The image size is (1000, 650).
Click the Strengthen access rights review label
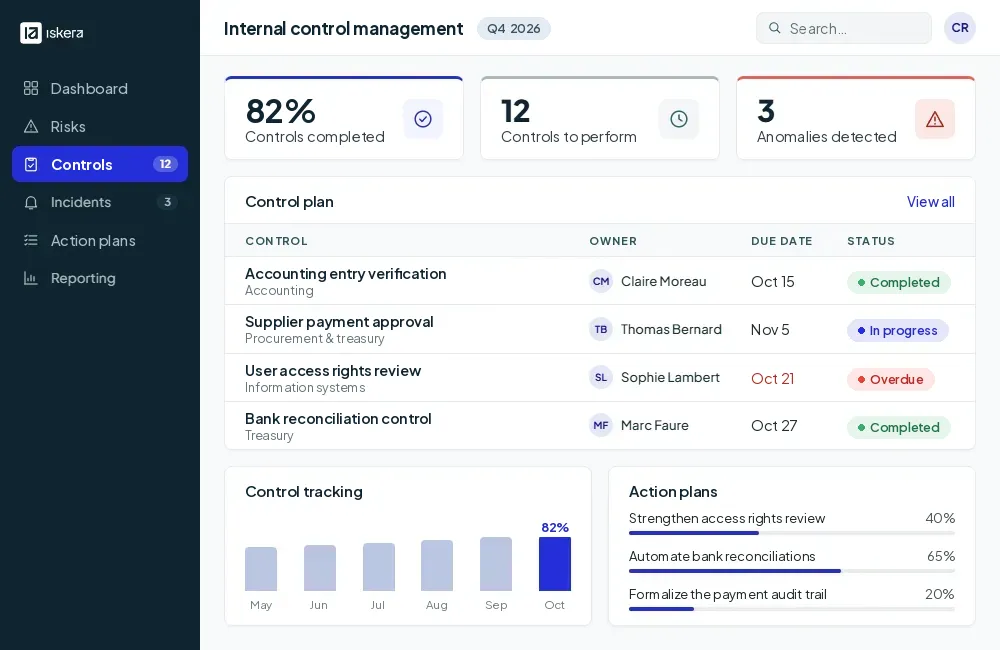click(726, 518)
